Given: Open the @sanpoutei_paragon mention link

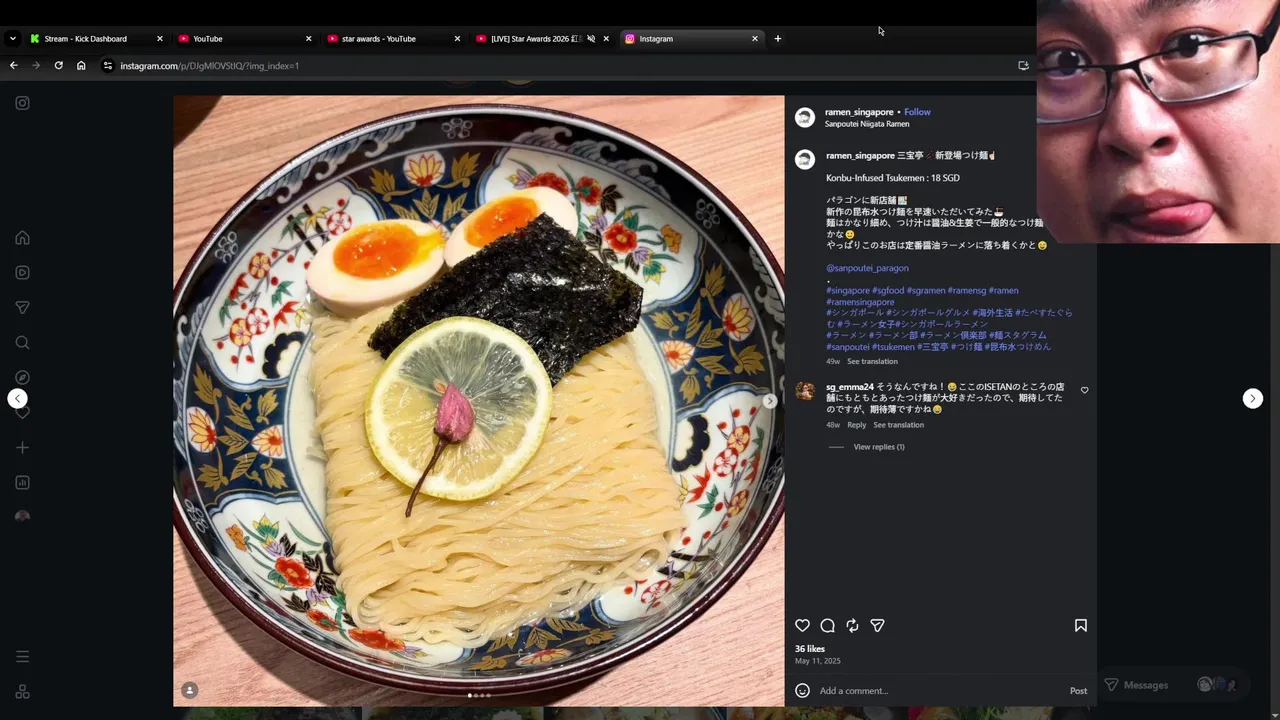Looking at the screenshot, I should click(x=867, y=268).
